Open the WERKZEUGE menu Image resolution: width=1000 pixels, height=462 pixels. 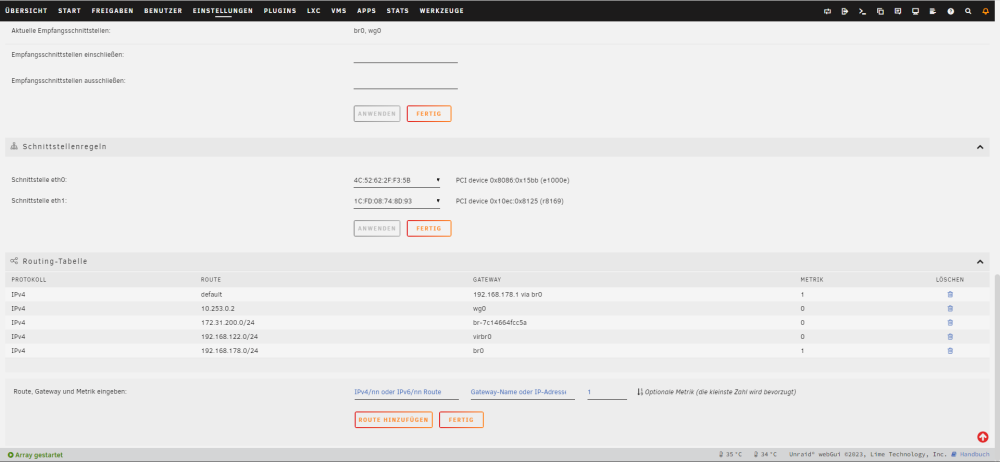441,11
